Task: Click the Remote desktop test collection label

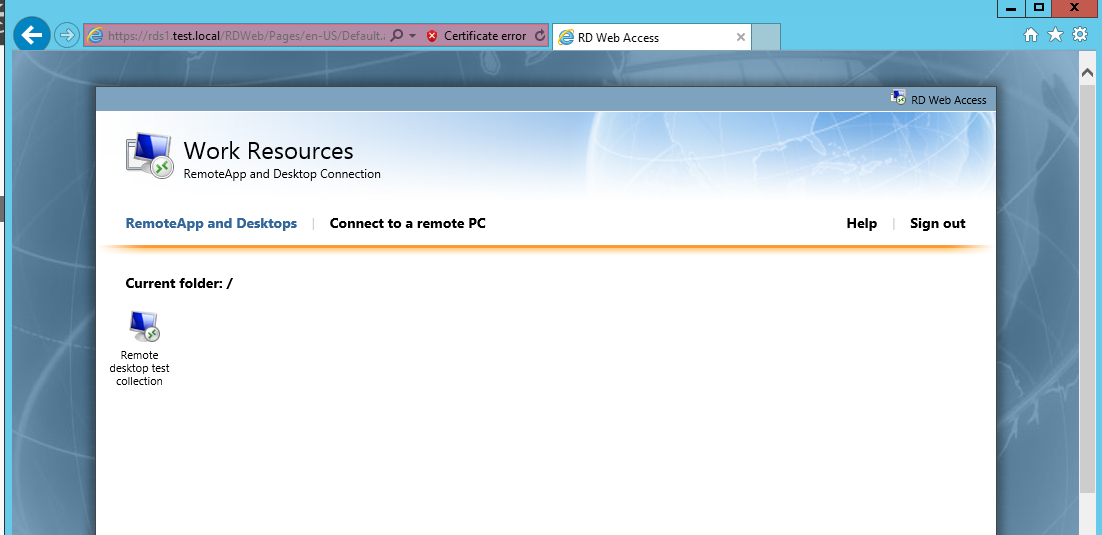Action: 139,368
